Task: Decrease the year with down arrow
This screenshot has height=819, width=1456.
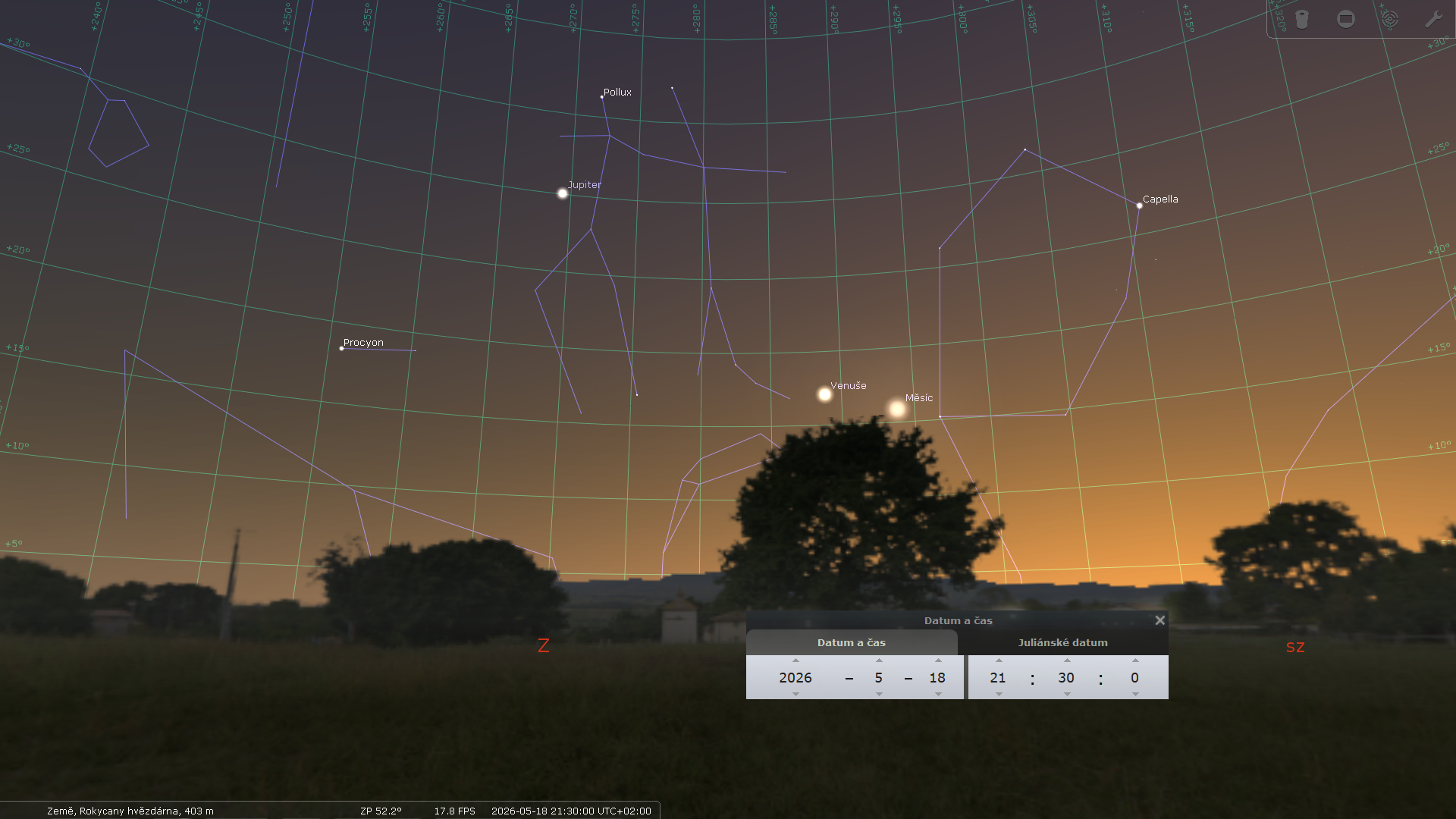Action: pos(795,694)
